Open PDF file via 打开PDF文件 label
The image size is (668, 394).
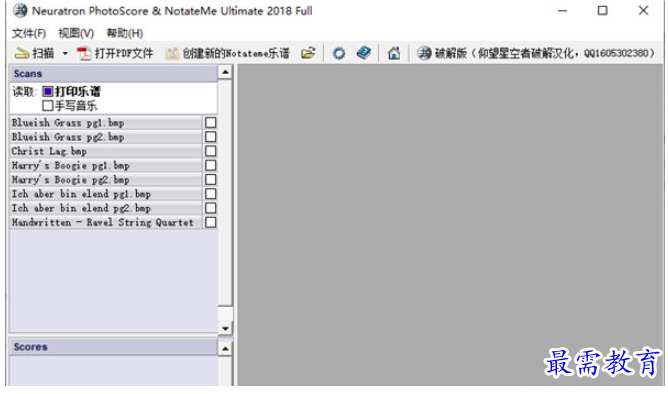tap(124, 54)
